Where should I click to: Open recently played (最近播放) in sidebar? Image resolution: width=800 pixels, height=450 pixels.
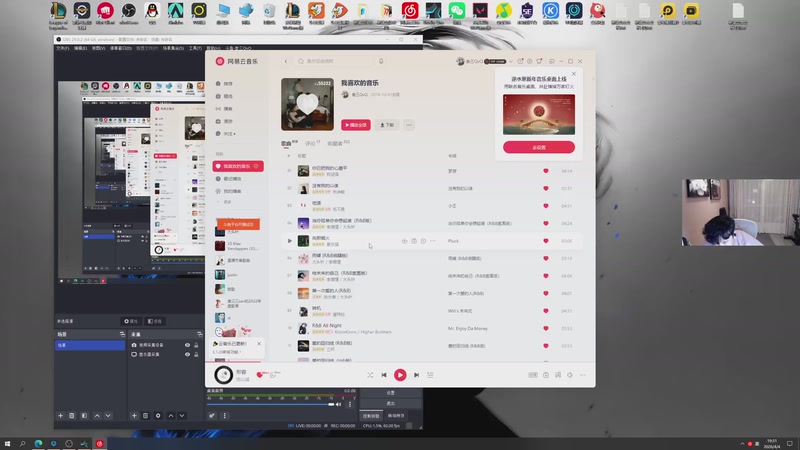point(229,179)
